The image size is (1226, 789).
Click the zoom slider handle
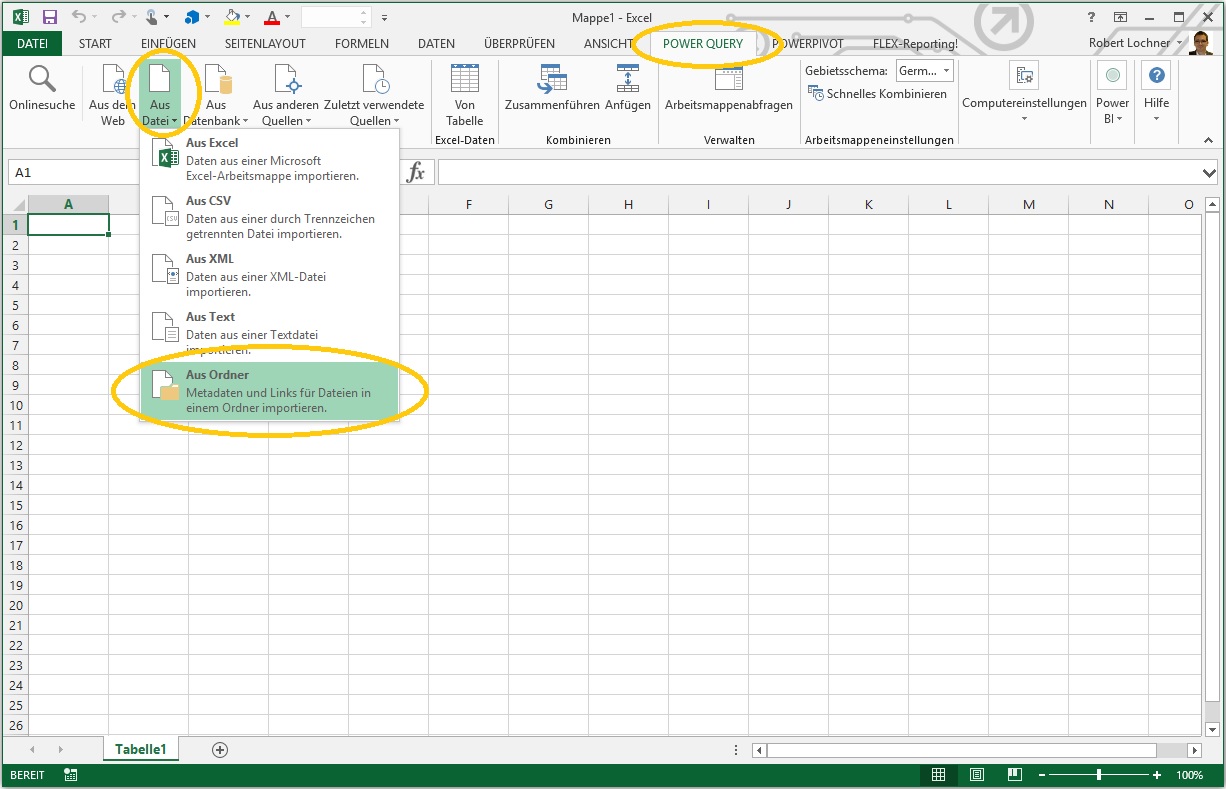(1098, 775)
